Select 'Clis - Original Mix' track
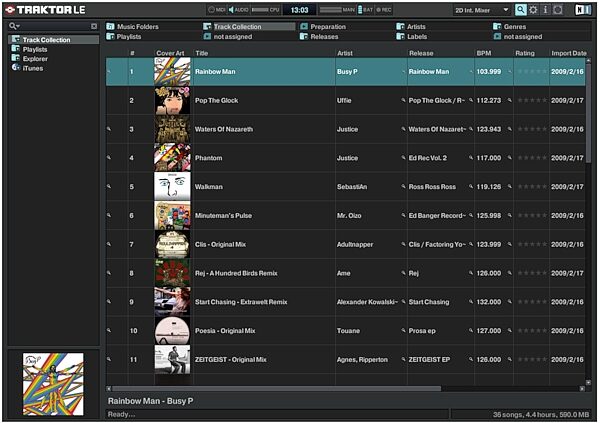The image size is (600, 423). [x=220, y=244]
